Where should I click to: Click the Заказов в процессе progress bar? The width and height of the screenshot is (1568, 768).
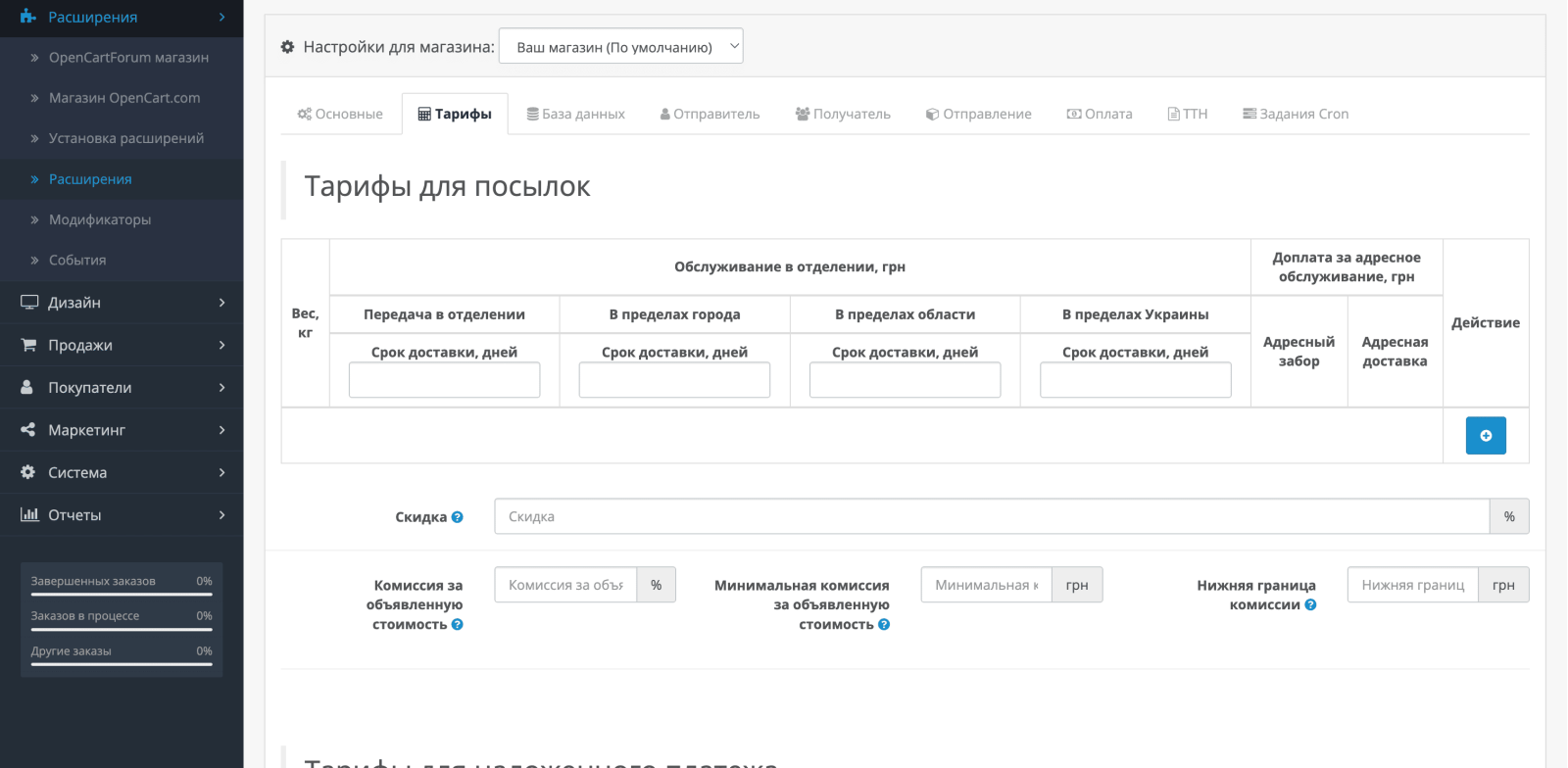(x=122, y=629)
